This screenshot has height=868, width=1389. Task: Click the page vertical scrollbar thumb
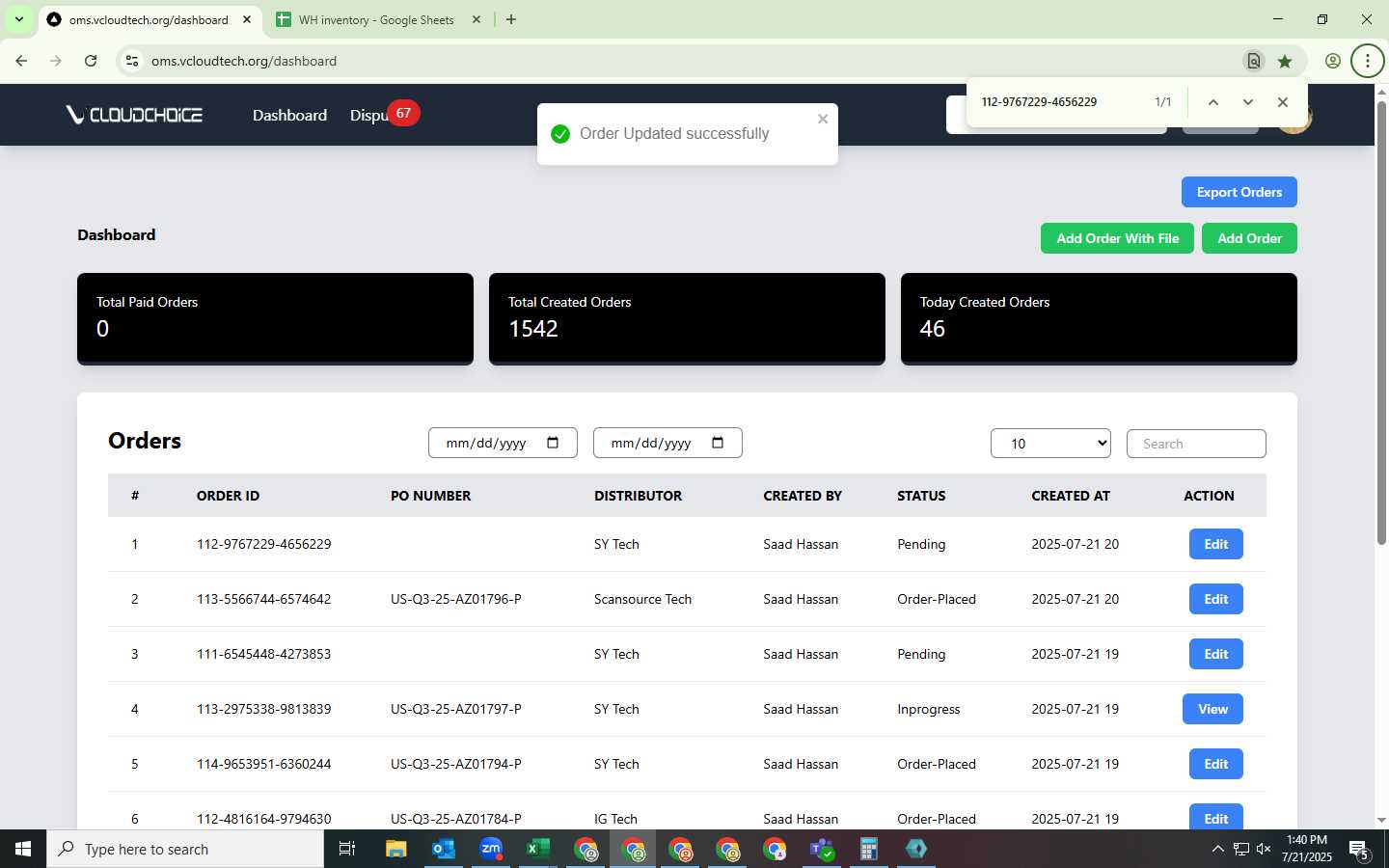click(1381, 323)
